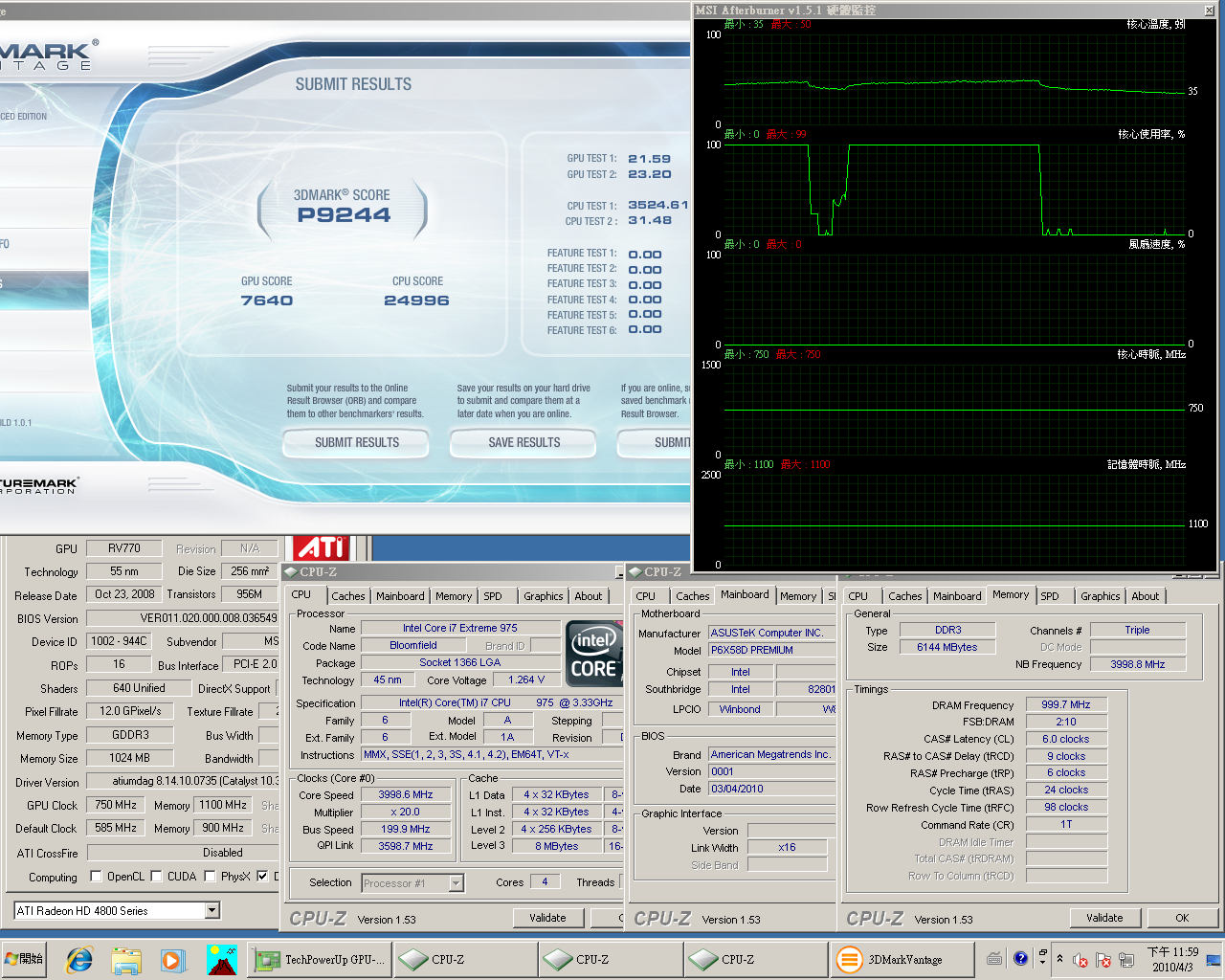Click the keyboard input method tray icon

coord(994,959)
